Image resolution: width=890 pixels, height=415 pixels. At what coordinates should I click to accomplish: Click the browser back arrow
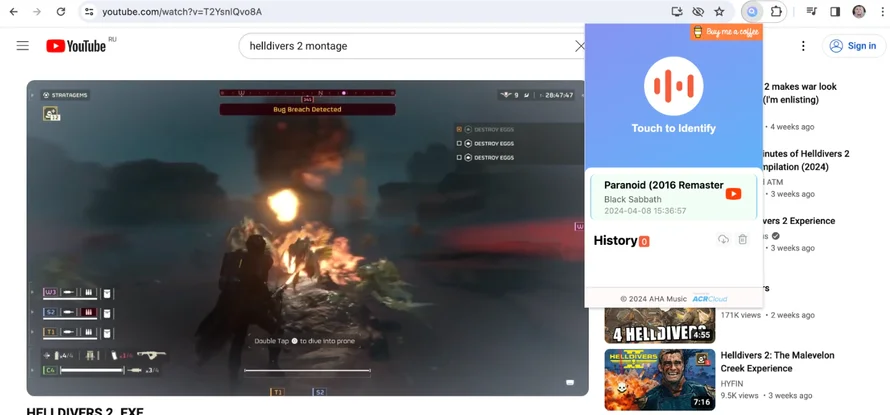click(14, 11)
